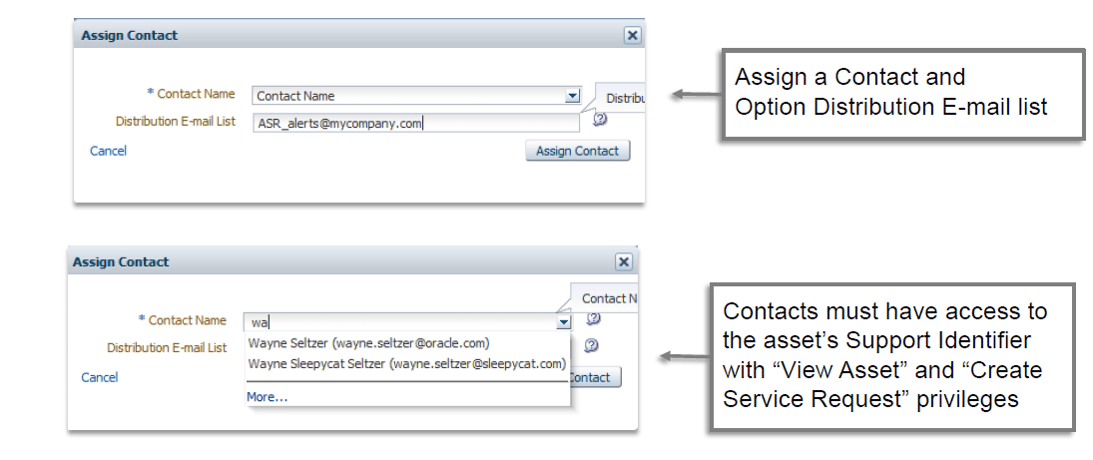Image resolution: width=1093 pixels, height=460 pixels.
Task: Click the 'Assign a Contact' annotation box
Action: 903,91
